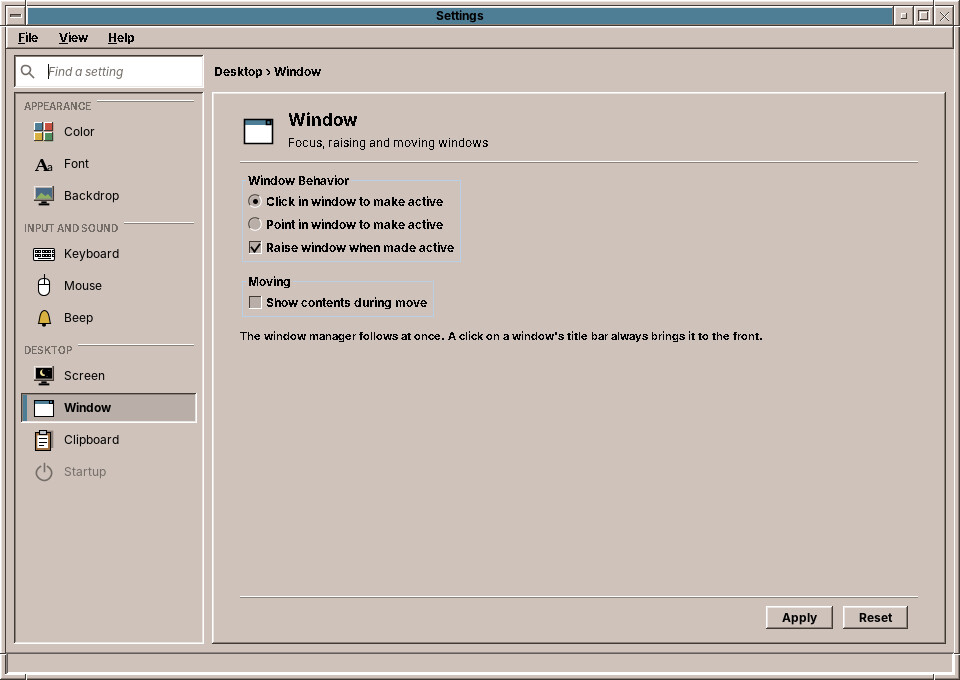Screen dimensions: 960x680
Task: Select the Beep bell icon
Action: (43, 318)
